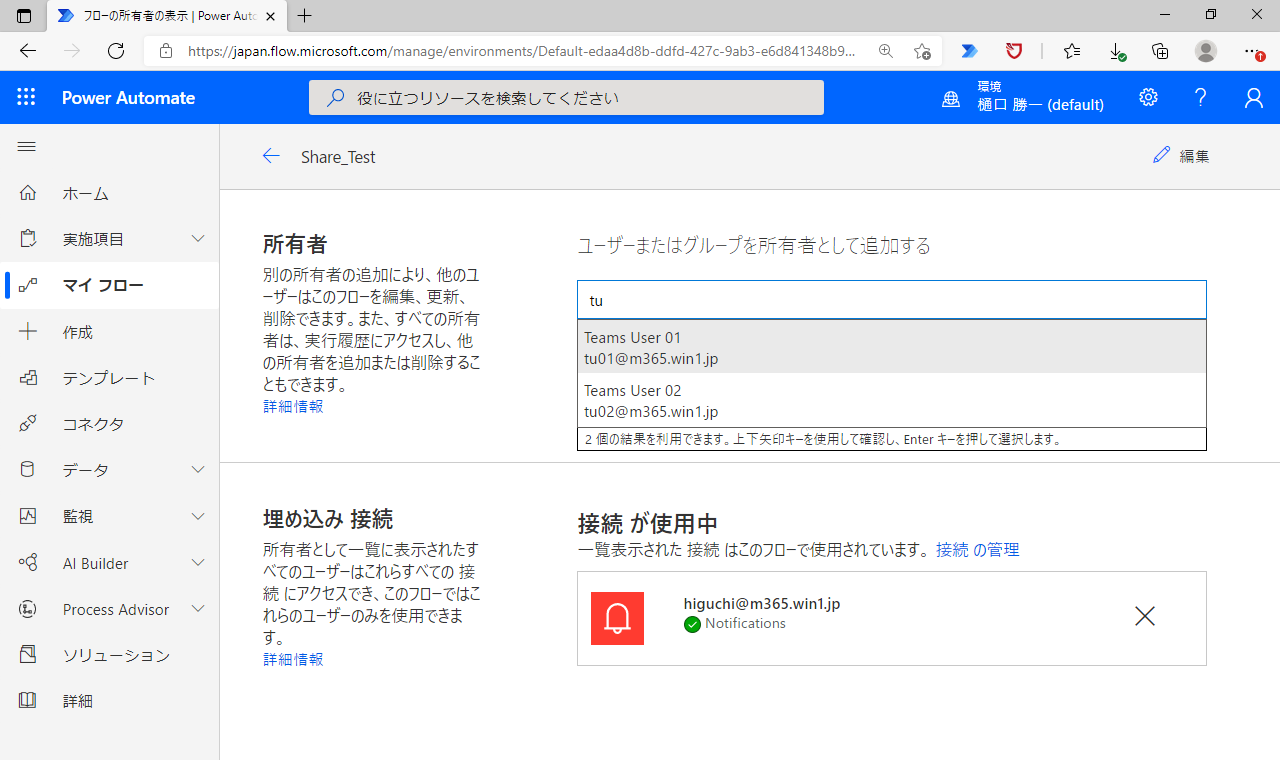Collapse the left navigation hamburger menu
The width and height of the screenshot is (1280, 760).
point(27,147)
